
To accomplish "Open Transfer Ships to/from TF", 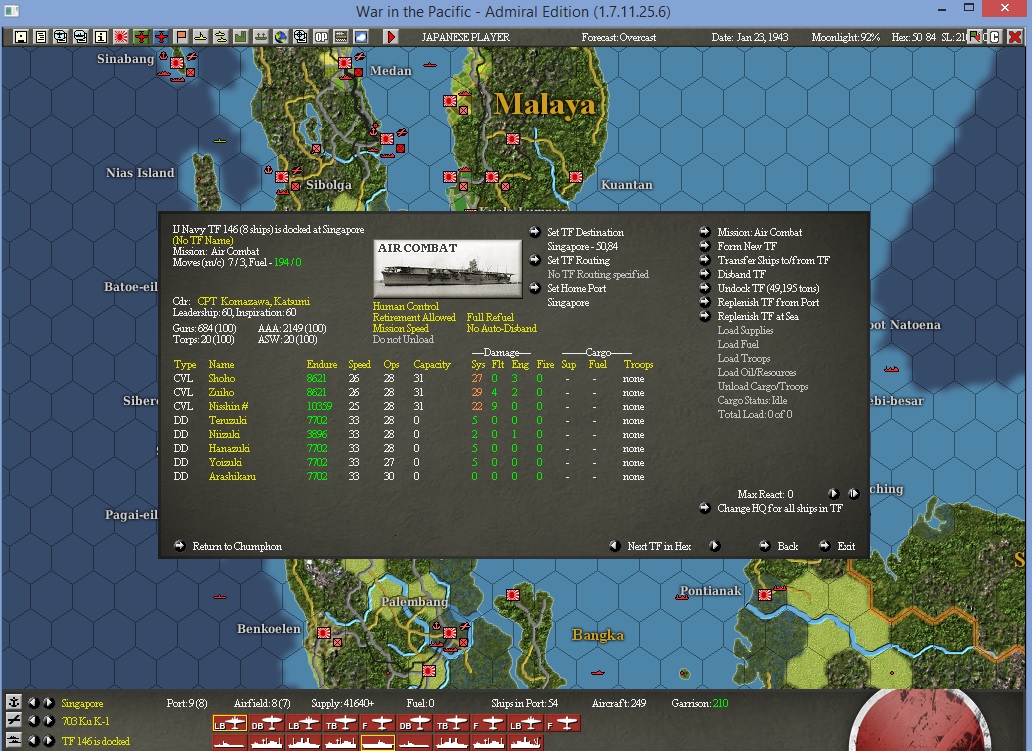I will pos(773,260).
